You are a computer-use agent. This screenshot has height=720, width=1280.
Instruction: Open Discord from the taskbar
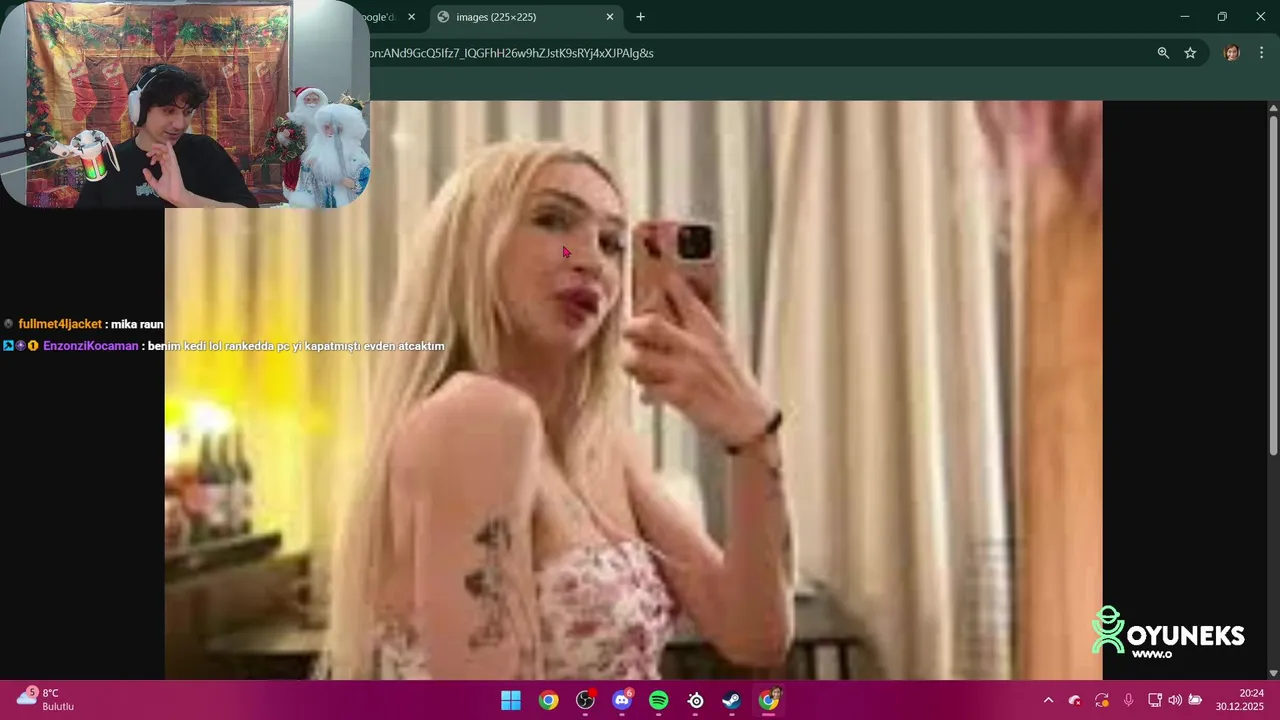coord(622,700)
